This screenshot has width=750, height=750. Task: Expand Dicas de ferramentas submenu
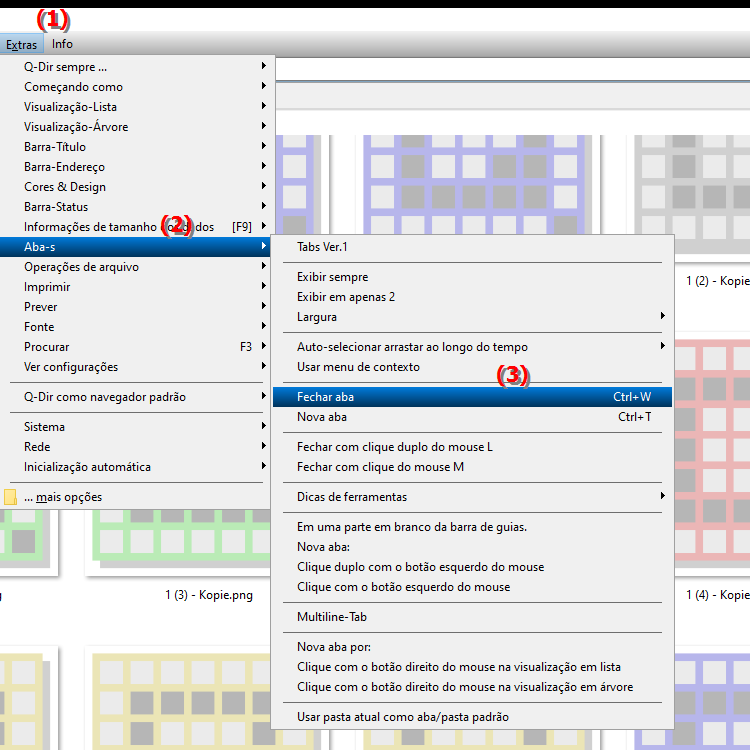coord(472,497)
